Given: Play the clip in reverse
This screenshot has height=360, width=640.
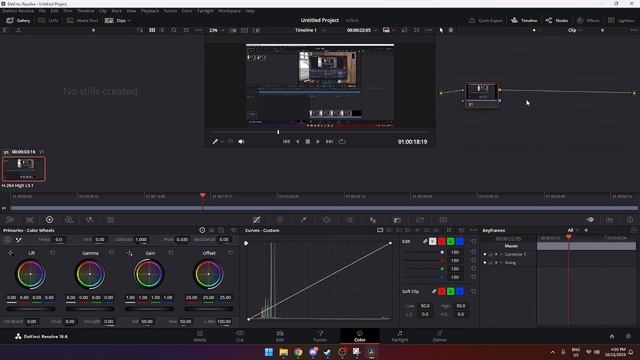Looking at the screenshot, I should (x=297, y=142).
